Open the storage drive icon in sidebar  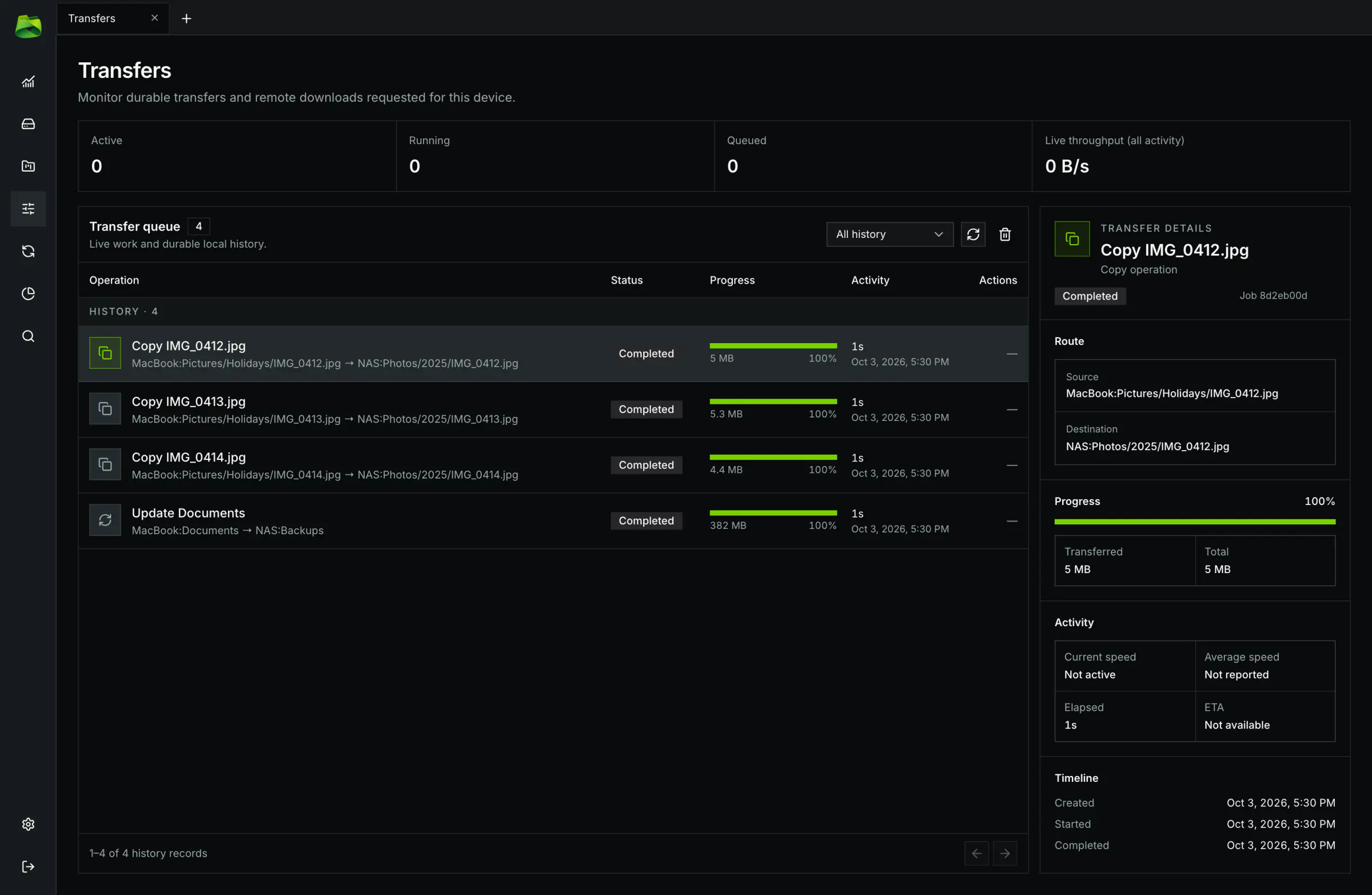27,124
